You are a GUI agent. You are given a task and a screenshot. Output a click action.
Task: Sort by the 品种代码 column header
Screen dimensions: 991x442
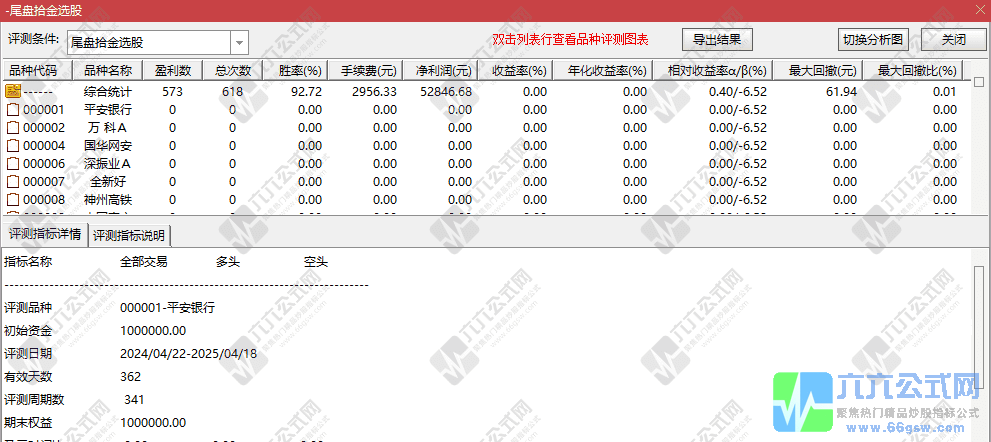(x=37, y=71)
